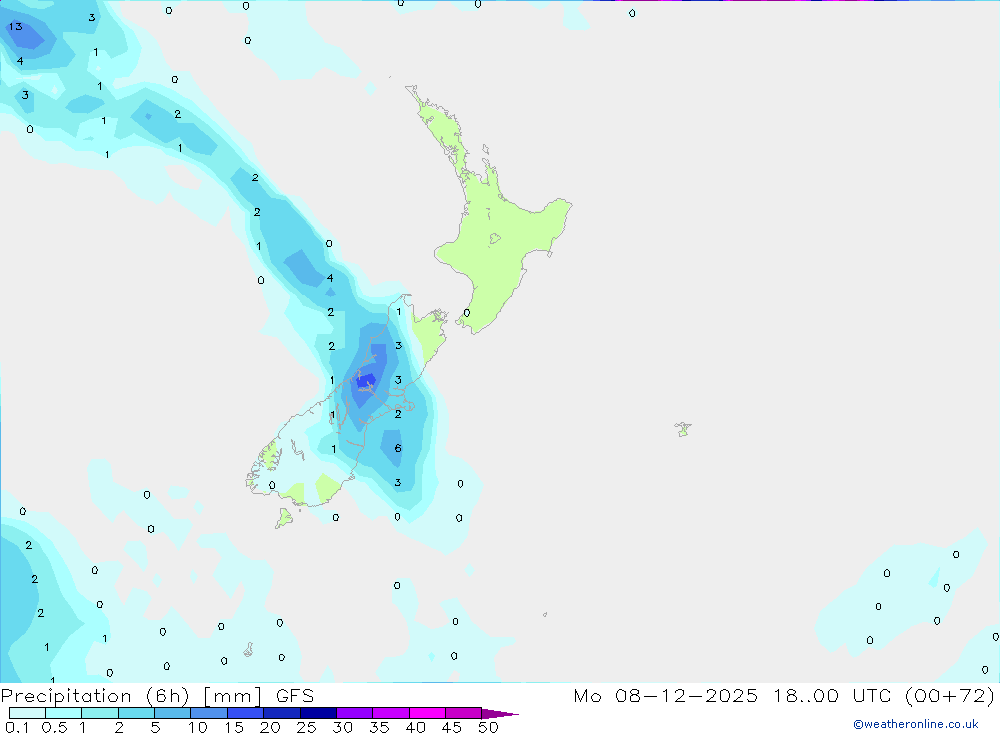Click the '25' legend scale label
This screenshot has height=733, width=1000.
coord(307,727)
